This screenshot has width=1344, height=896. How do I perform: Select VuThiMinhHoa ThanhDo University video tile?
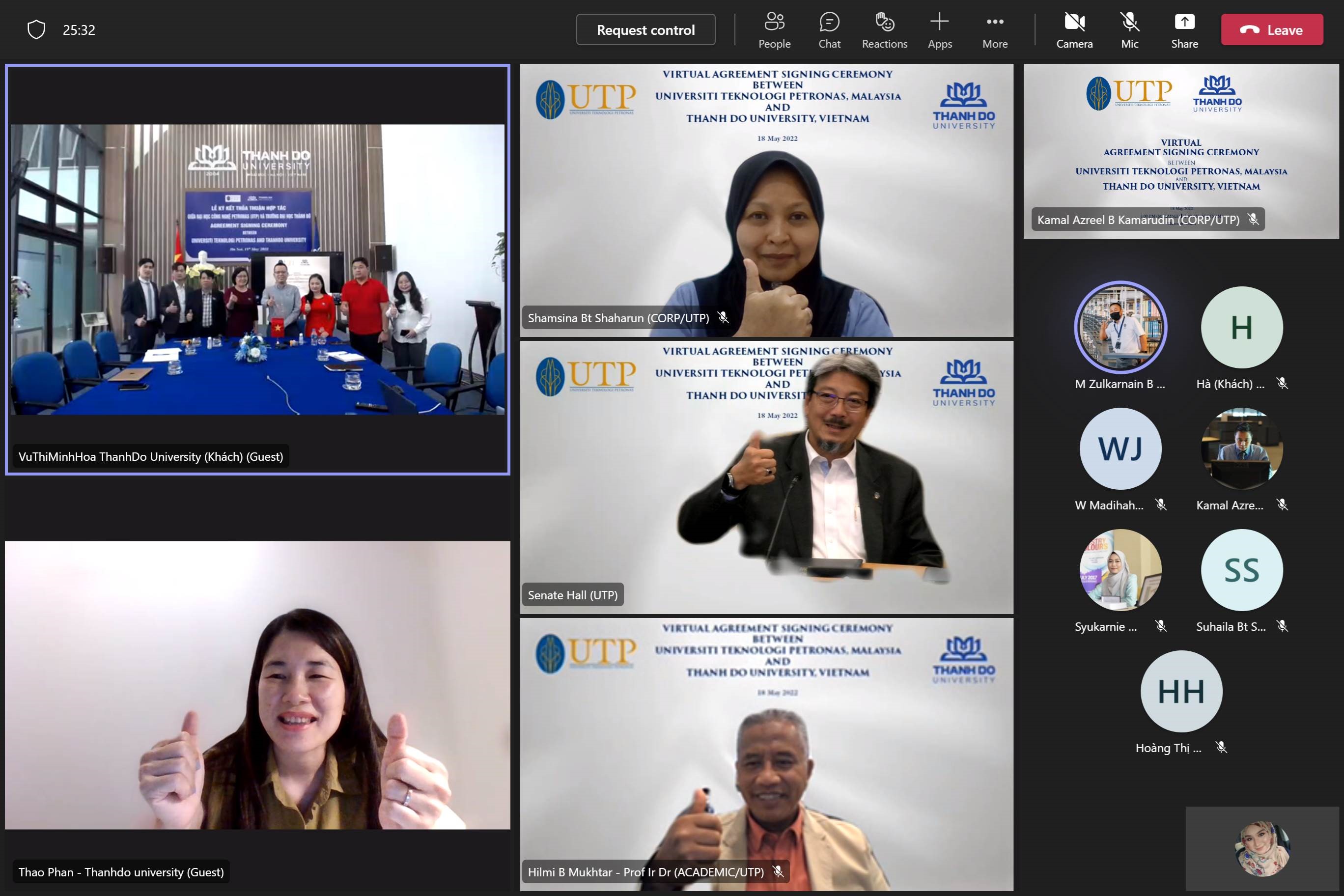[258, 270]
